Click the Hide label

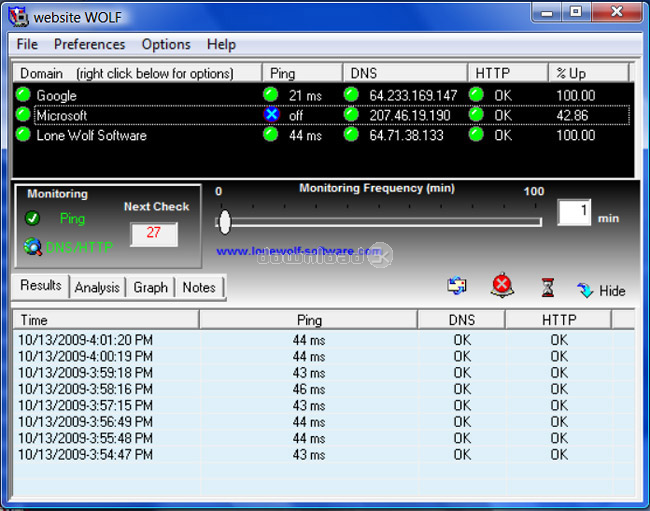(612, 291)
